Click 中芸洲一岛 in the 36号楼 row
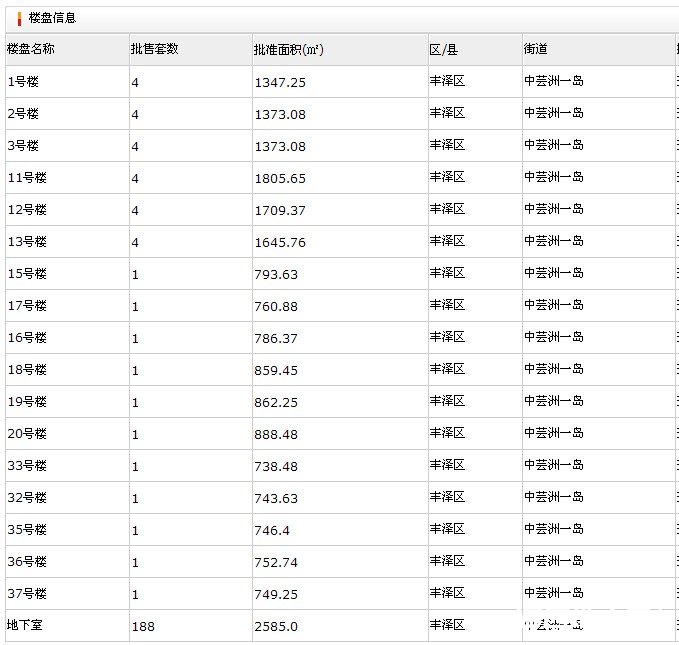The image size is (679, 645). (554, 561)
